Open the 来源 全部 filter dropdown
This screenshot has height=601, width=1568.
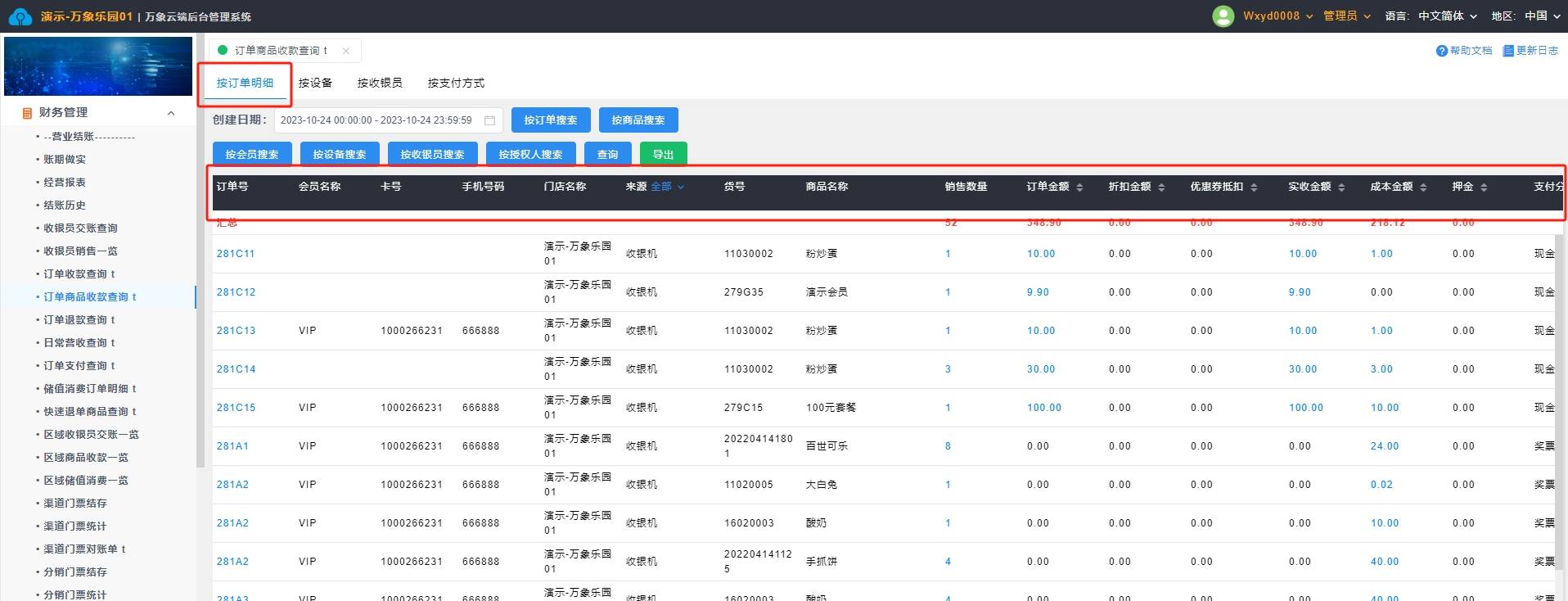point(667,187)
